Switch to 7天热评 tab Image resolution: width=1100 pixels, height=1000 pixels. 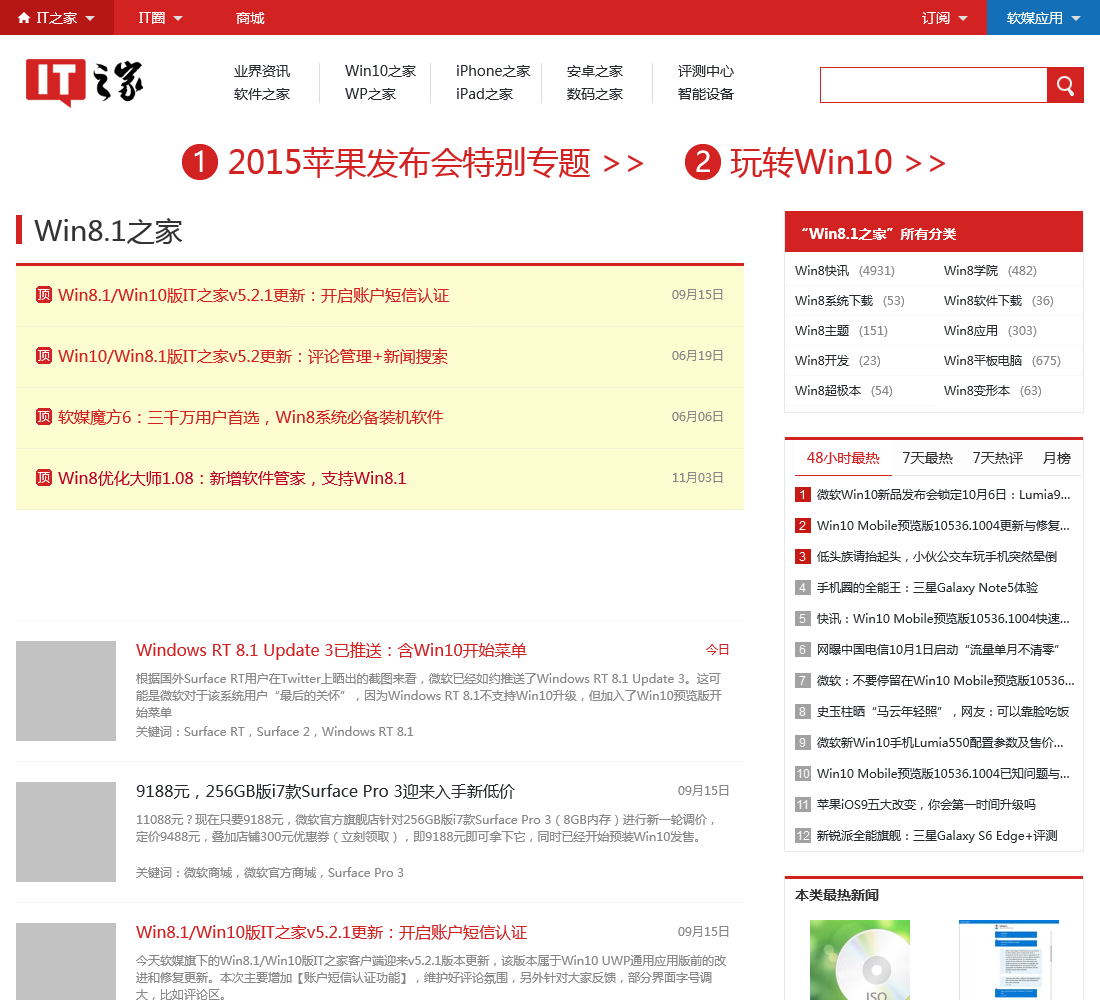pyautogui.click(x=998, y=458)
